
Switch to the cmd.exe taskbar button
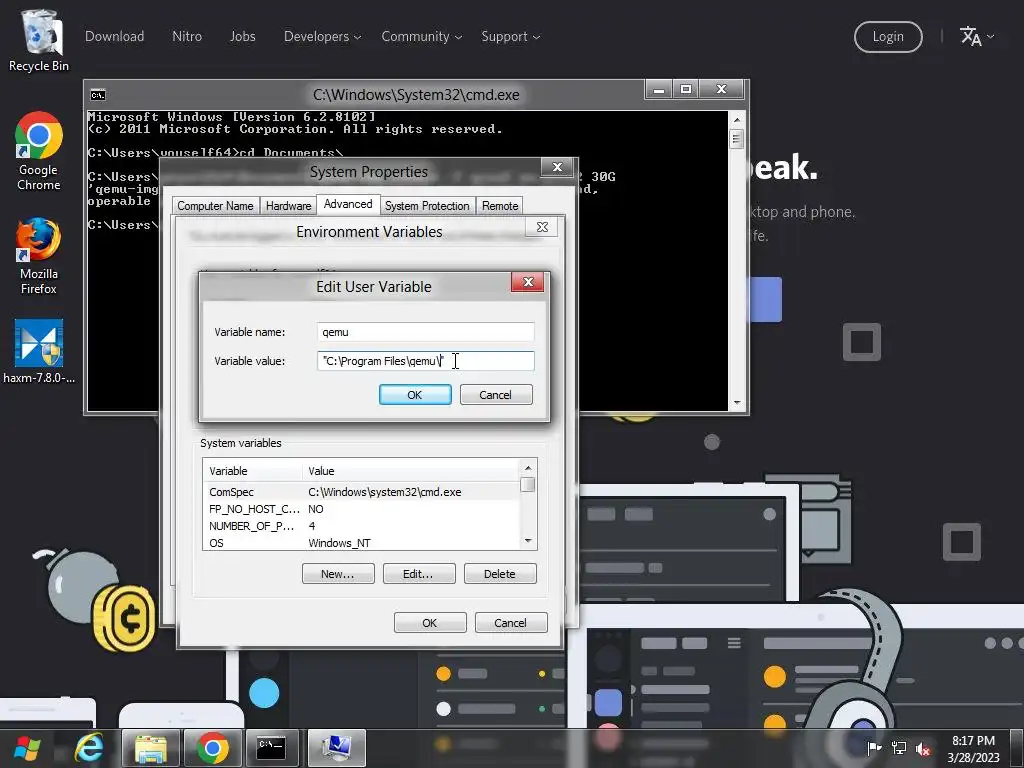pos(271,748)
